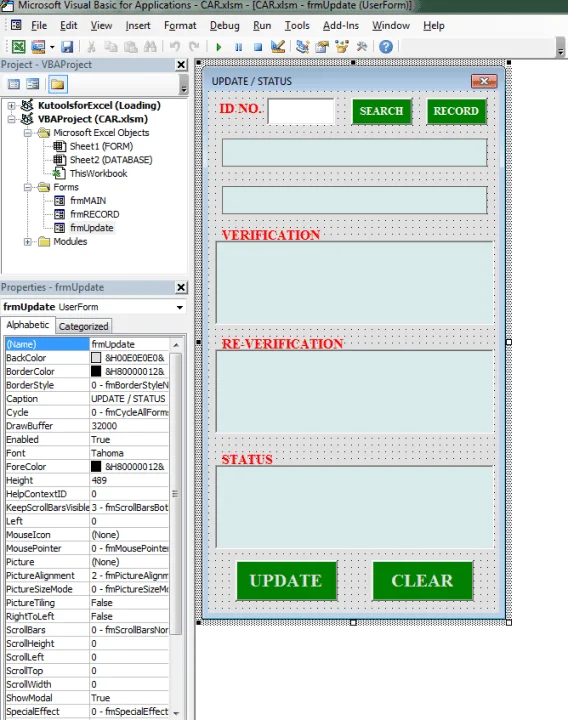Collapse the VBAProject (CAR.xlsm) node
The height and width of the screenshot is (720, 568).
pos(12,119)
